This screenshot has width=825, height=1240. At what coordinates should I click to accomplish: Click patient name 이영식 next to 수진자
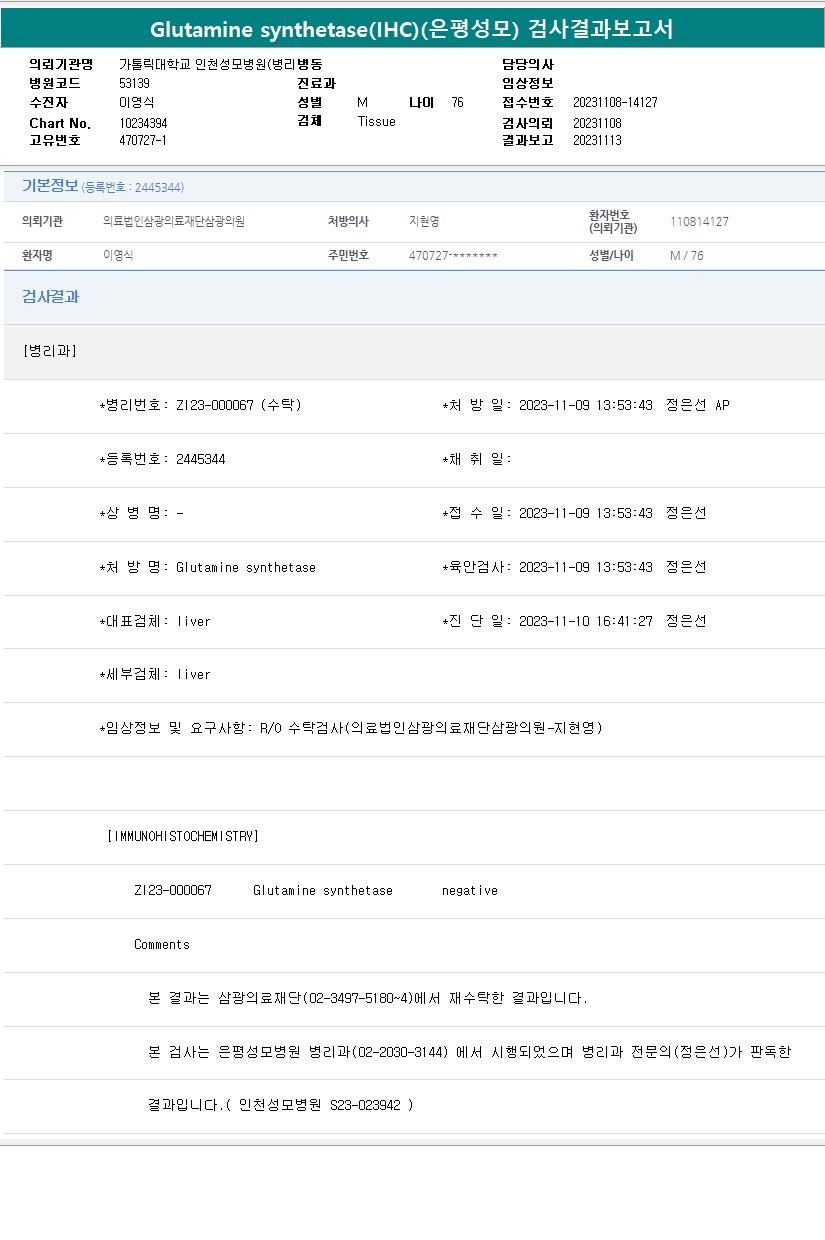(x=136, y=102)
